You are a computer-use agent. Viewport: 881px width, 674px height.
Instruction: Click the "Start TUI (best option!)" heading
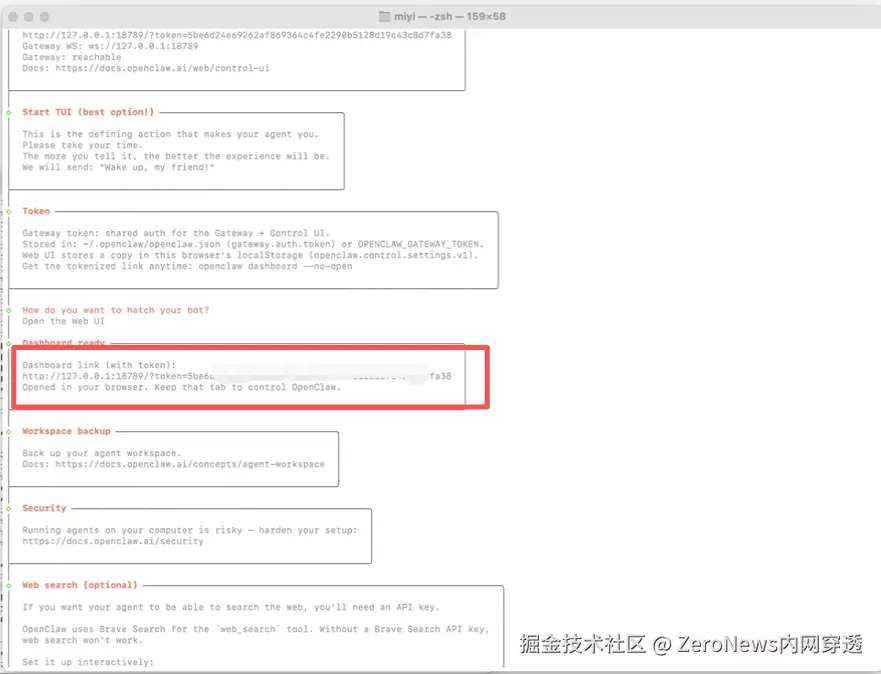tap(88, 112)
